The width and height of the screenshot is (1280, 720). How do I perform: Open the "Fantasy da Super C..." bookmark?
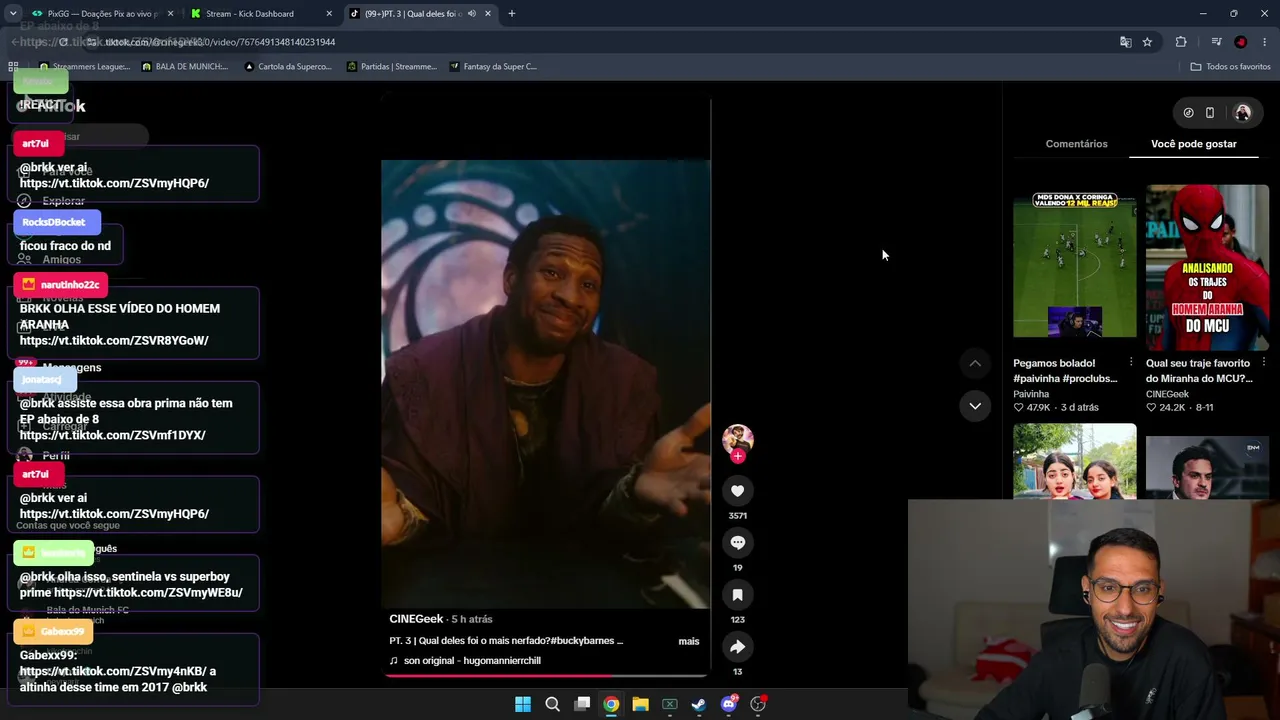tap(493, 67)
